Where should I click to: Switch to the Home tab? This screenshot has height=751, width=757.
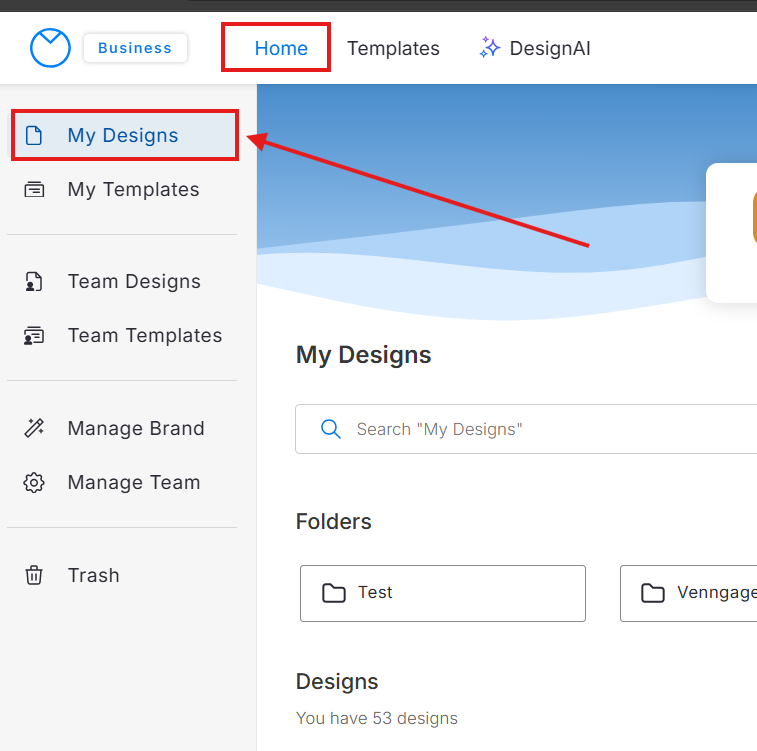(x=281, y=48)
